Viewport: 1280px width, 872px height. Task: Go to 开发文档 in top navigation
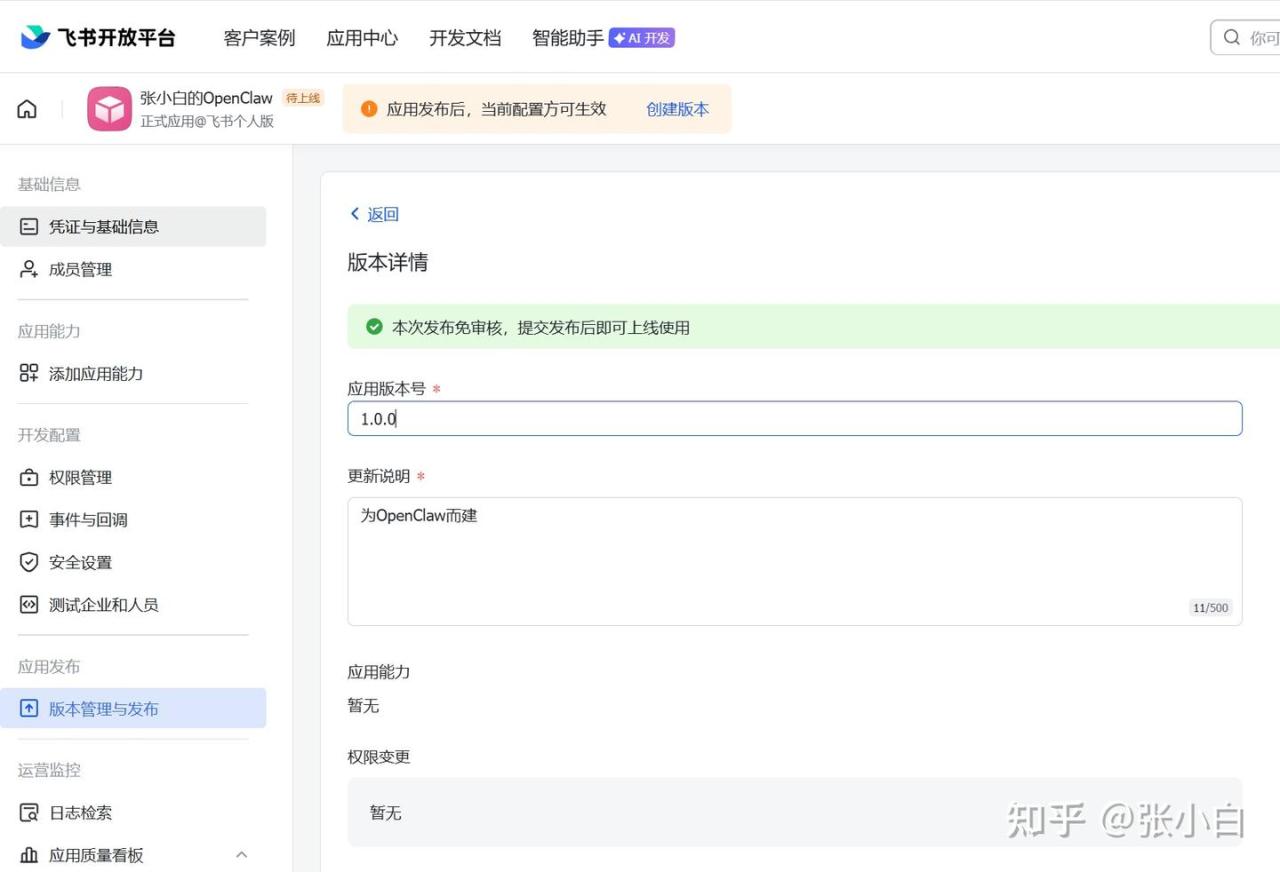pos(465,38)
